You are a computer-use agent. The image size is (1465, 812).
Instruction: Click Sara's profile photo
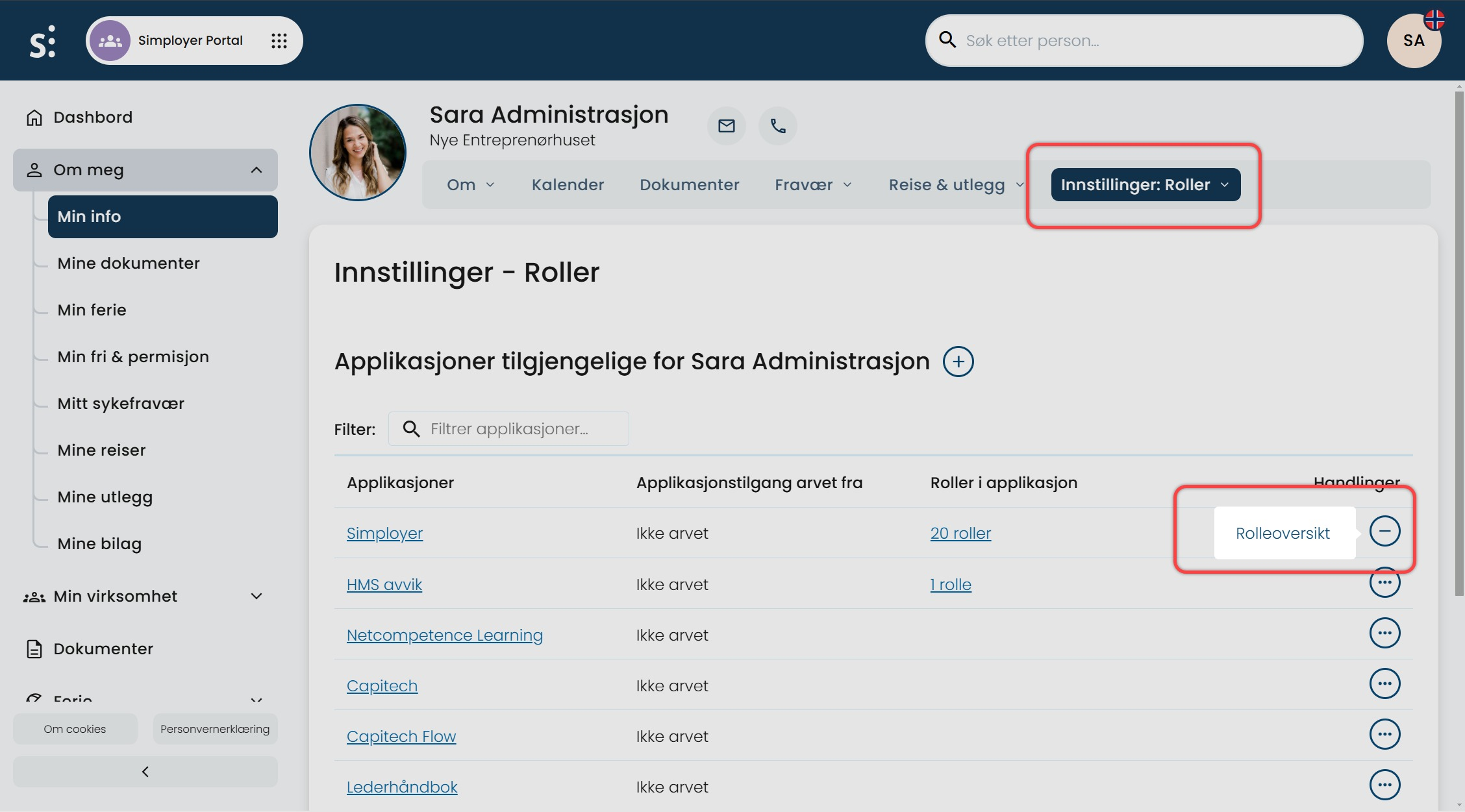pyautogui.click(x=358, y=153)
